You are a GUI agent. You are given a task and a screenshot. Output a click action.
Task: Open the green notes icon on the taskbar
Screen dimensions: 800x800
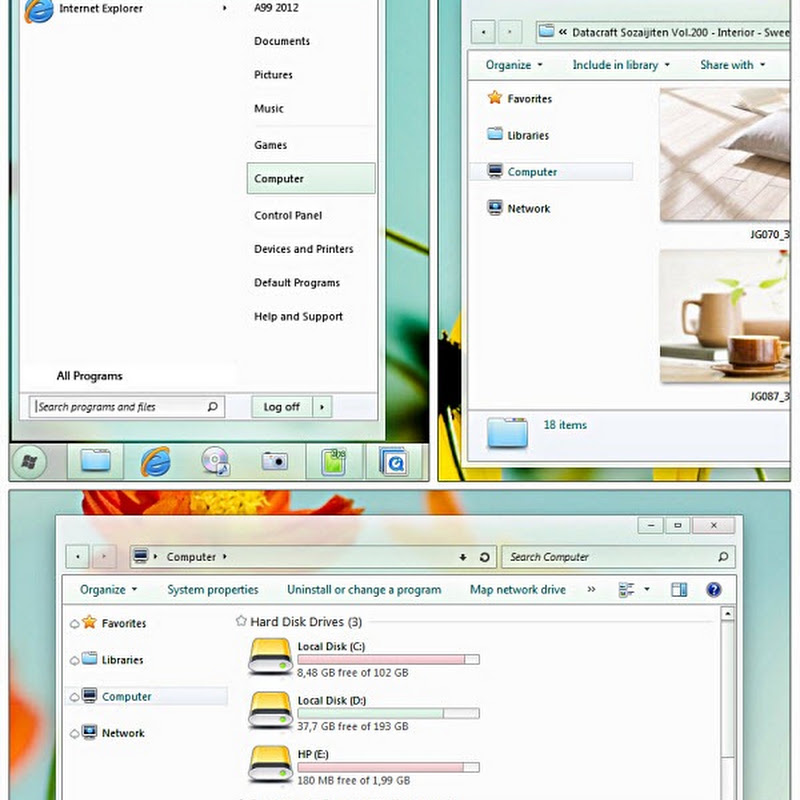click(334, 461)
